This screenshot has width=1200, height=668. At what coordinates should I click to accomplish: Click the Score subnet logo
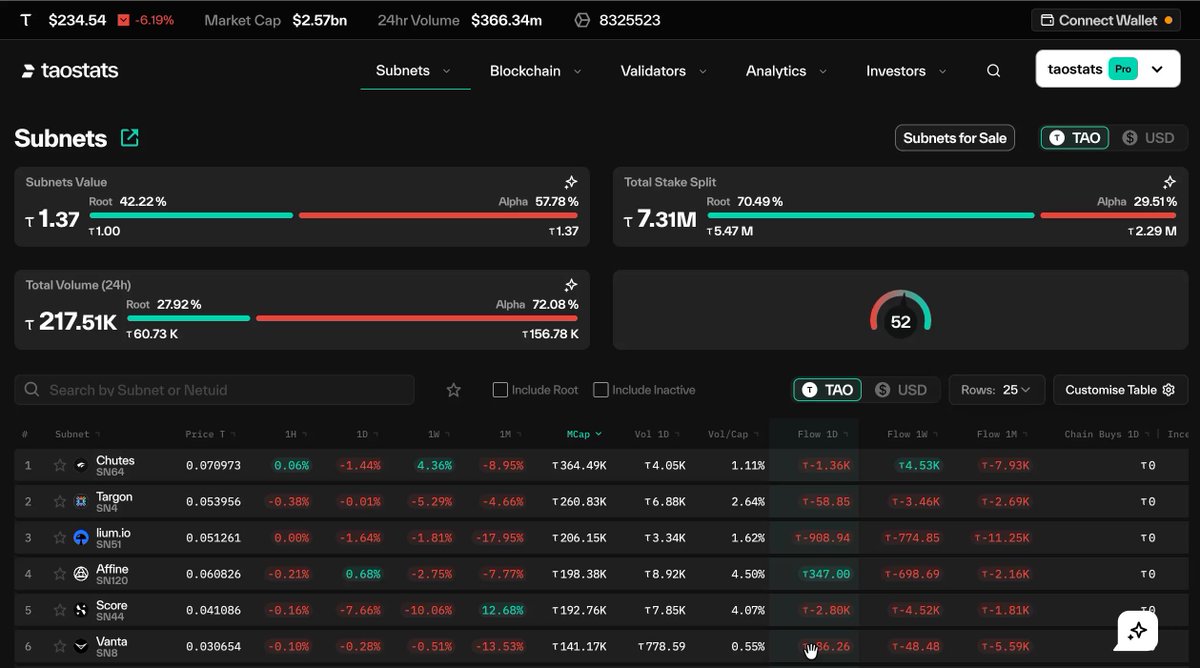(x=81, y=610)
